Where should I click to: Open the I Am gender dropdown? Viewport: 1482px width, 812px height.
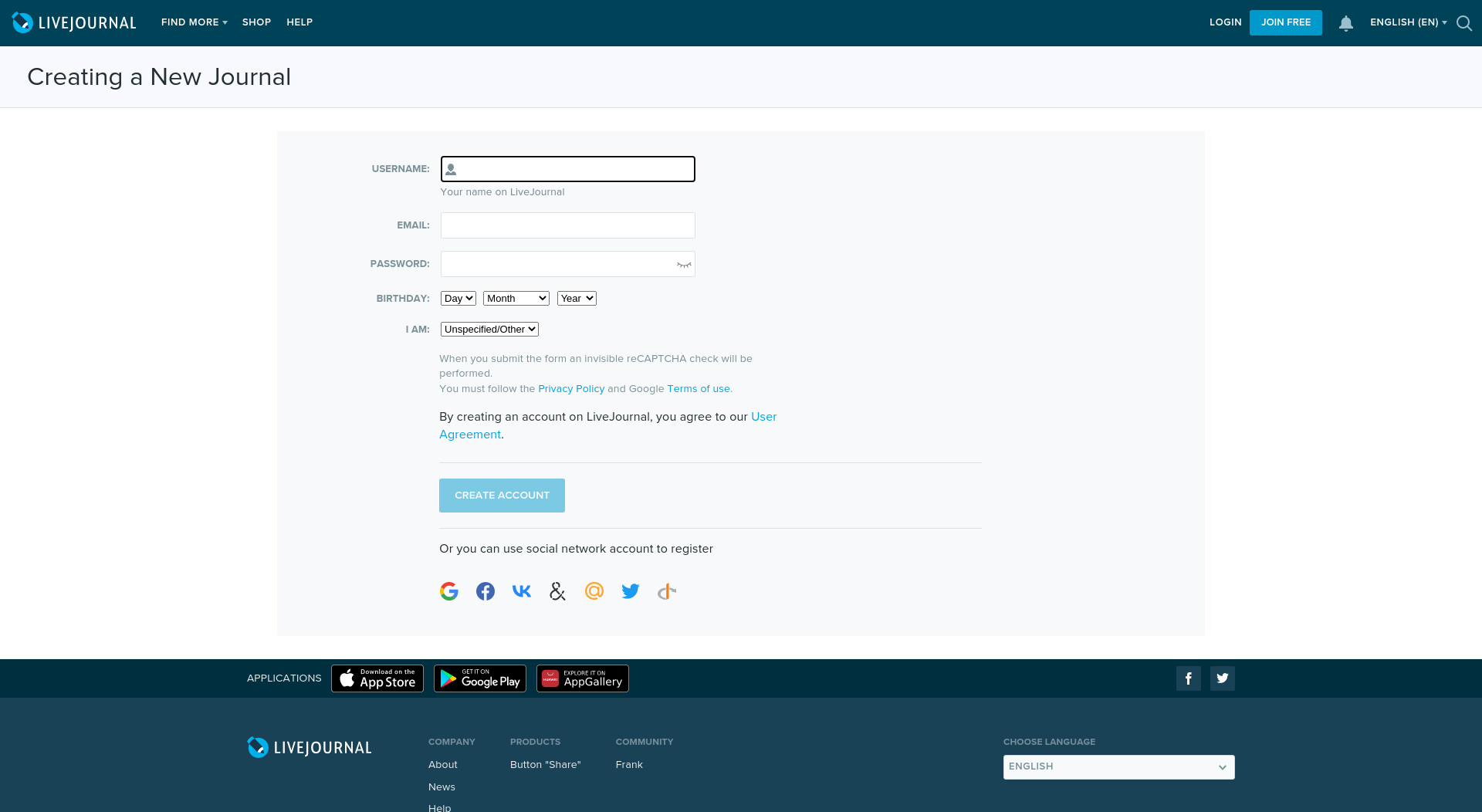pos(489,330)
